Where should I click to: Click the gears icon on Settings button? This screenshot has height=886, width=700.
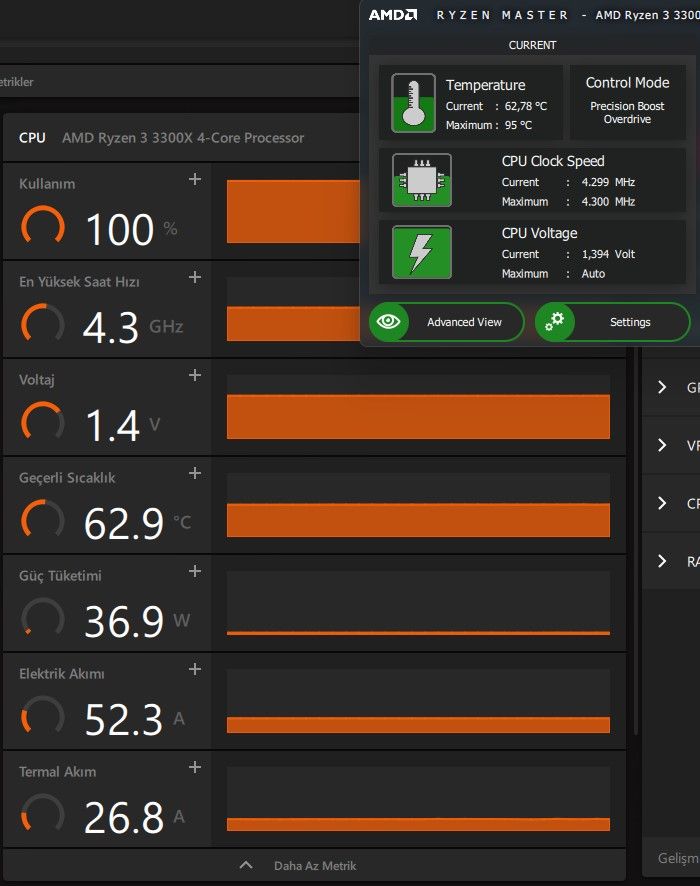555,322
